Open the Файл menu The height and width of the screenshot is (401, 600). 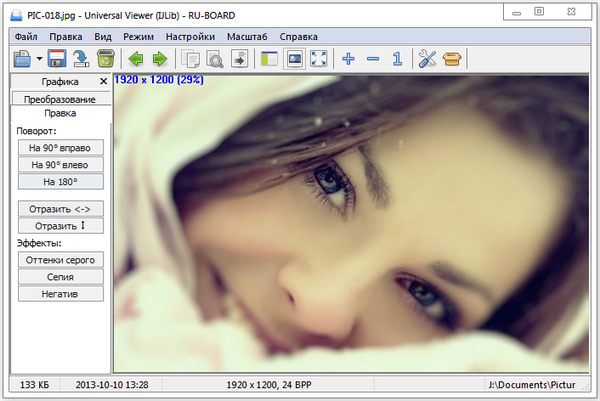point(26,36)
